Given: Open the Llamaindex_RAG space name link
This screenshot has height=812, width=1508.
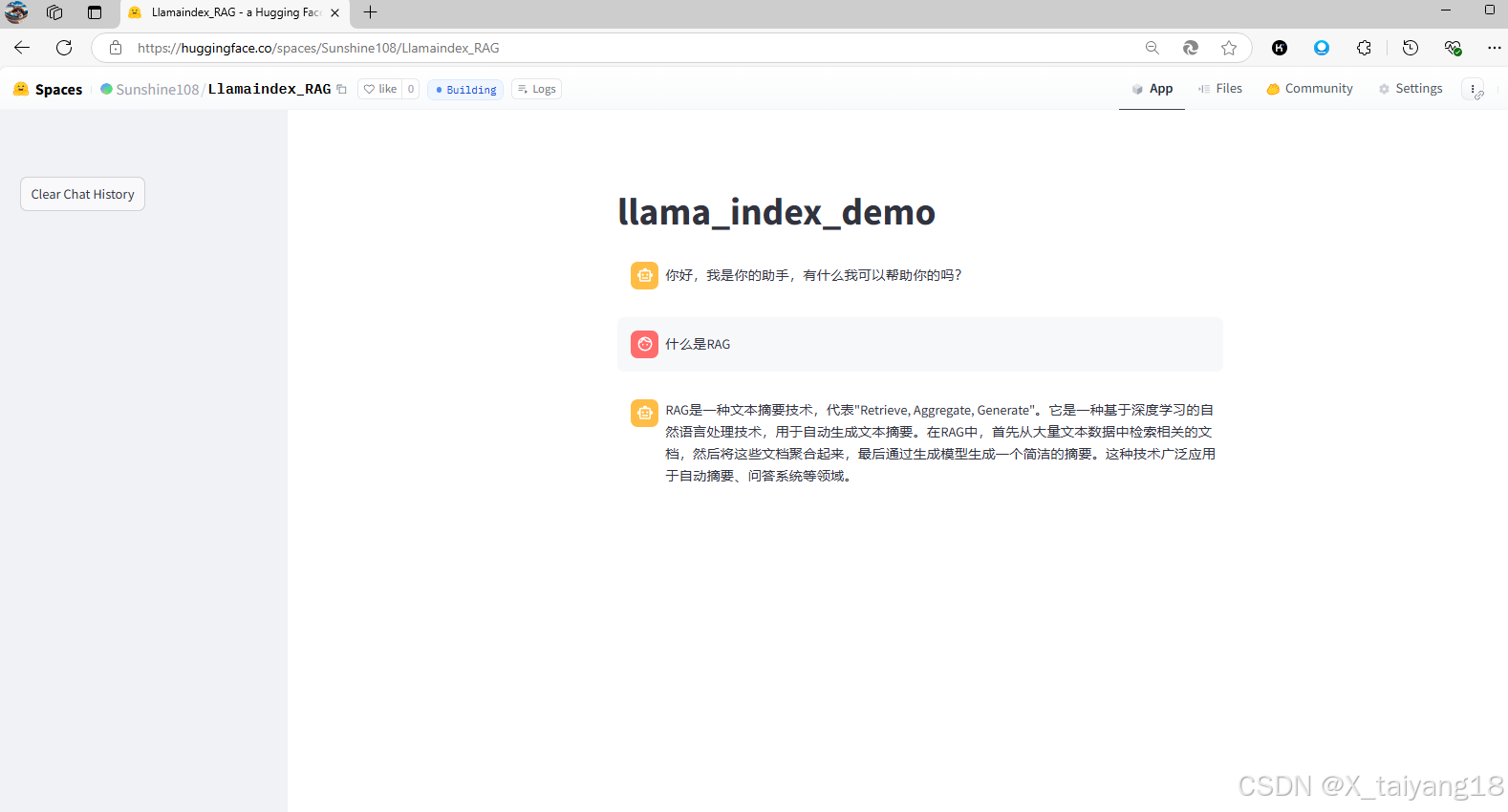Looking at the screenshot, I should (269, 89).
